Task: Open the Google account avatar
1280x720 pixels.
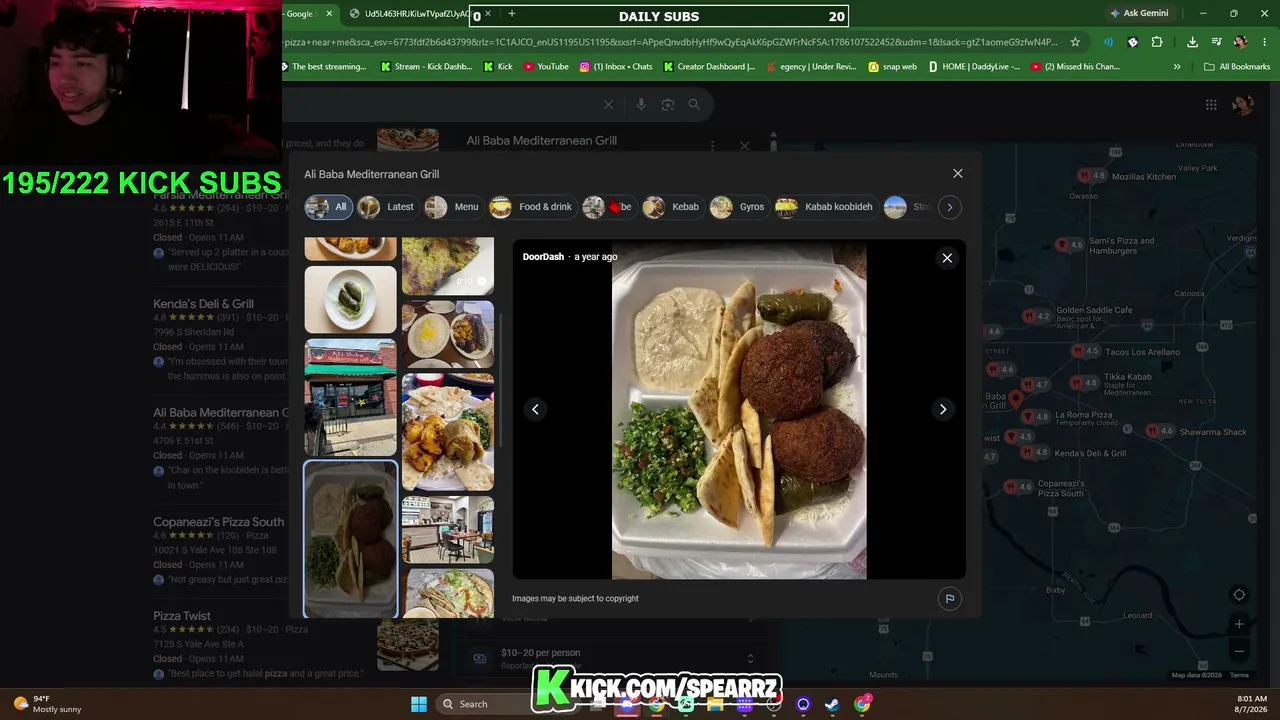Action: pyautogui.click(x=1243, y=104)
